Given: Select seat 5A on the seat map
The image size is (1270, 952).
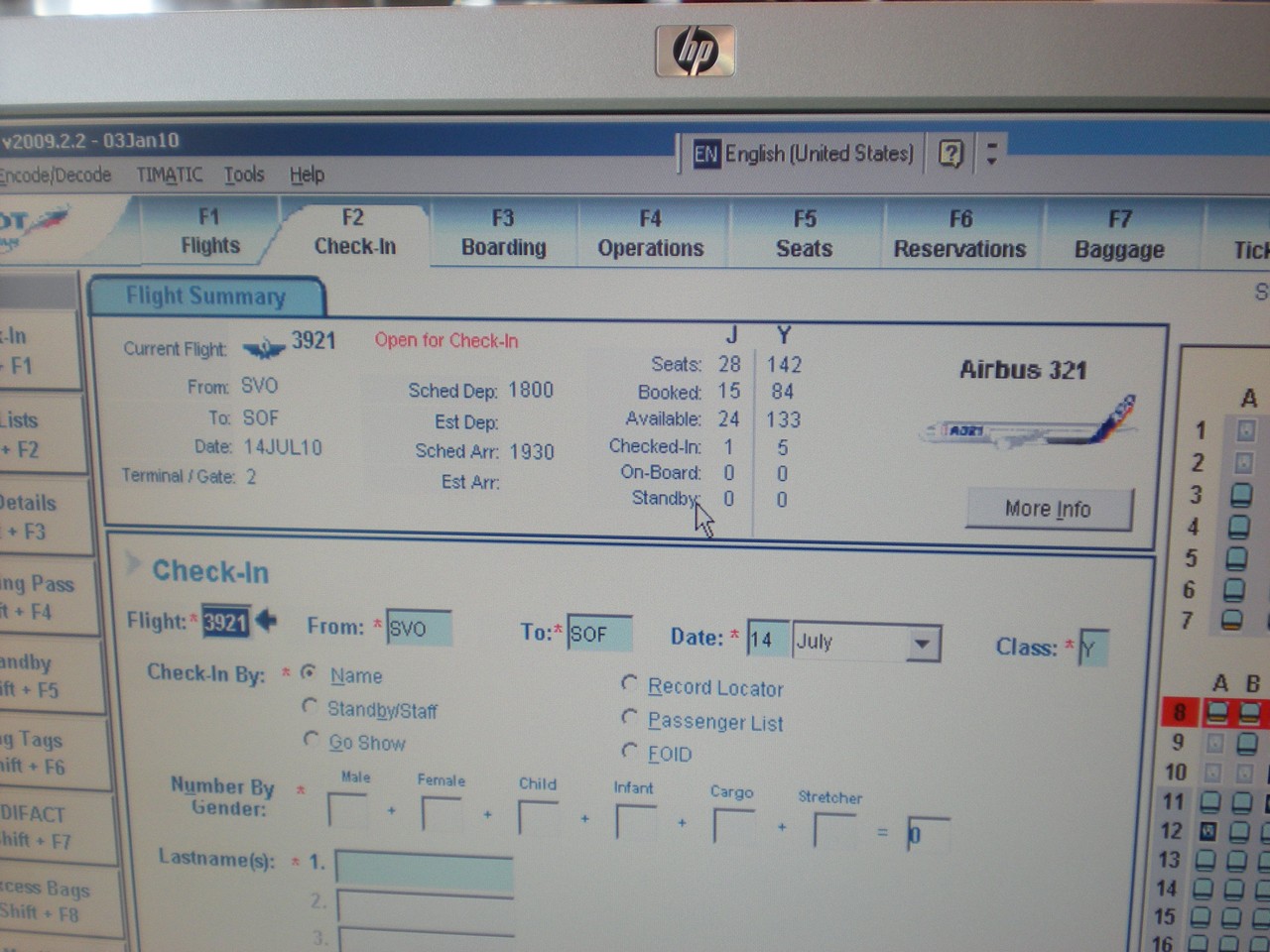Looking at the screenshot, I should pyautogui.click(x=1236, y=558).
